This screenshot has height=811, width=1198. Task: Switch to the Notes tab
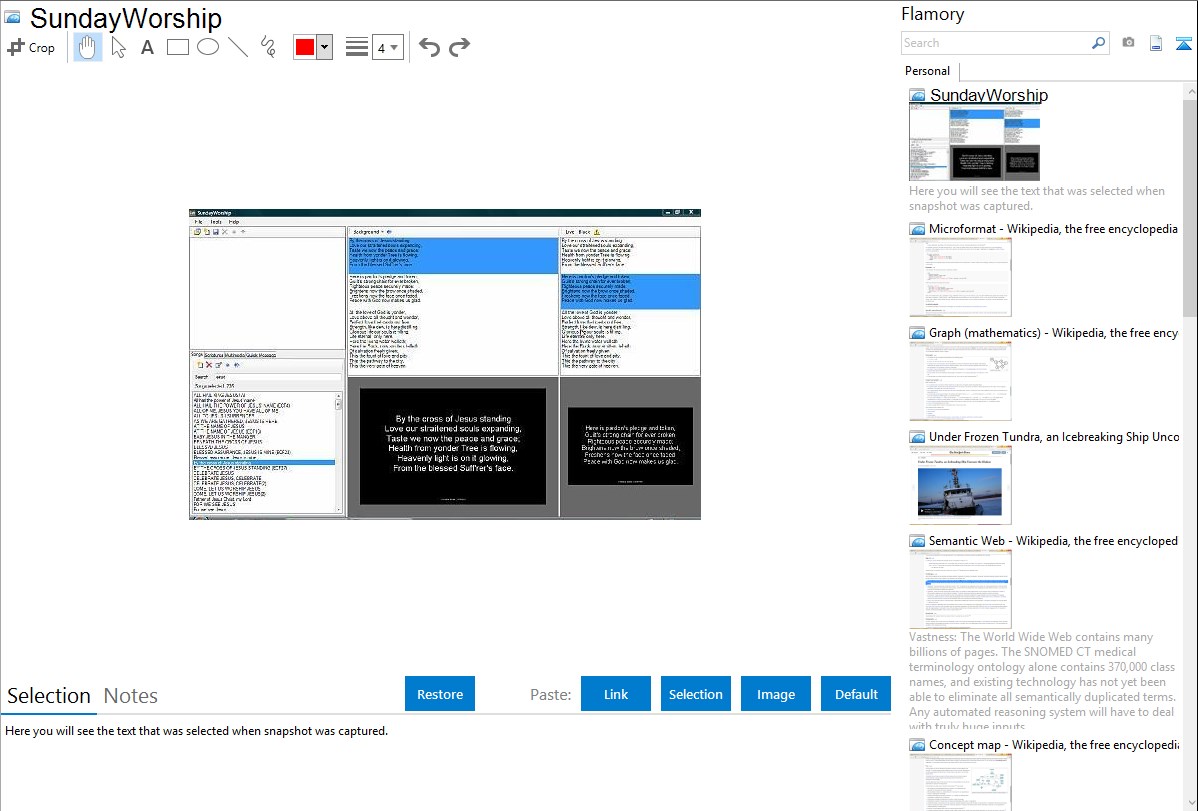(131, 696)
